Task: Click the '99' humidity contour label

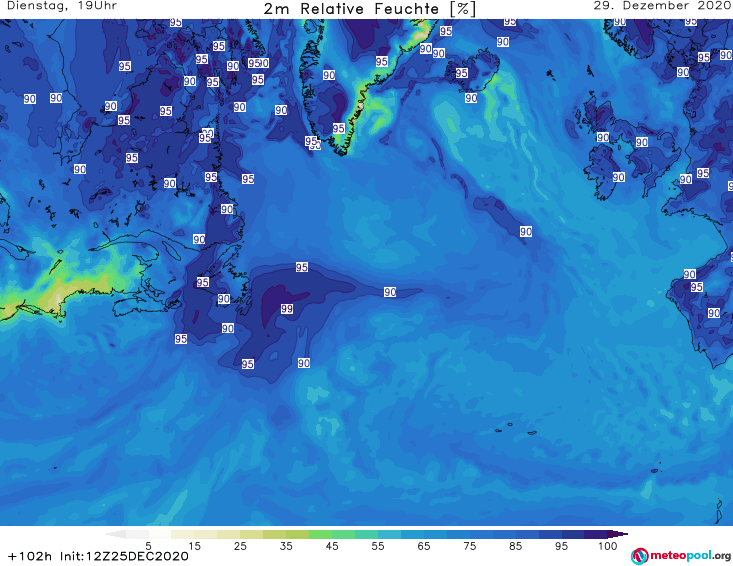Action: [x=287, y=308]
